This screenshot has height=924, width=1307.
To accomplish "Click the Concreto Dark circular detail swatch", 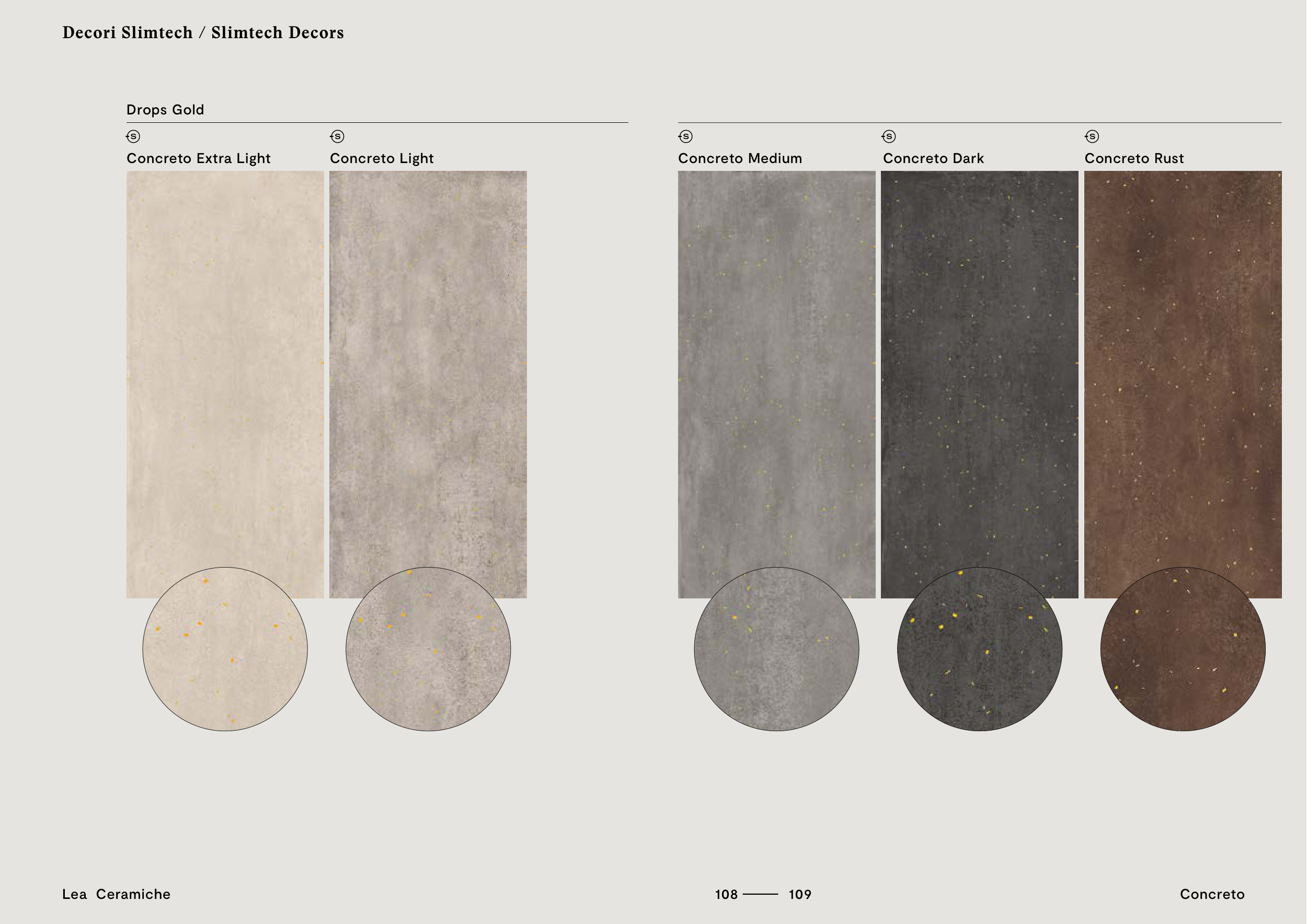I will pos(980,649).
